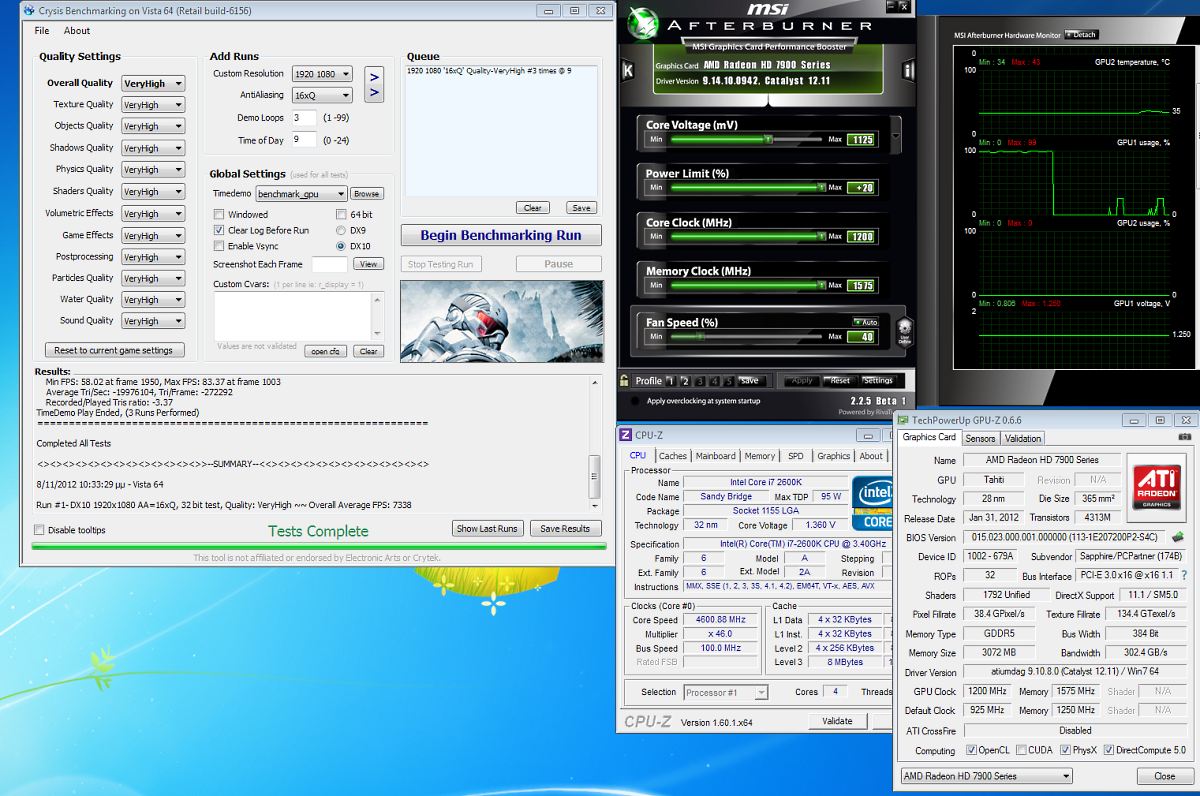
Task: Expand the Core Voltage arrow in Afterburner
Action: [x=894, y=135]
